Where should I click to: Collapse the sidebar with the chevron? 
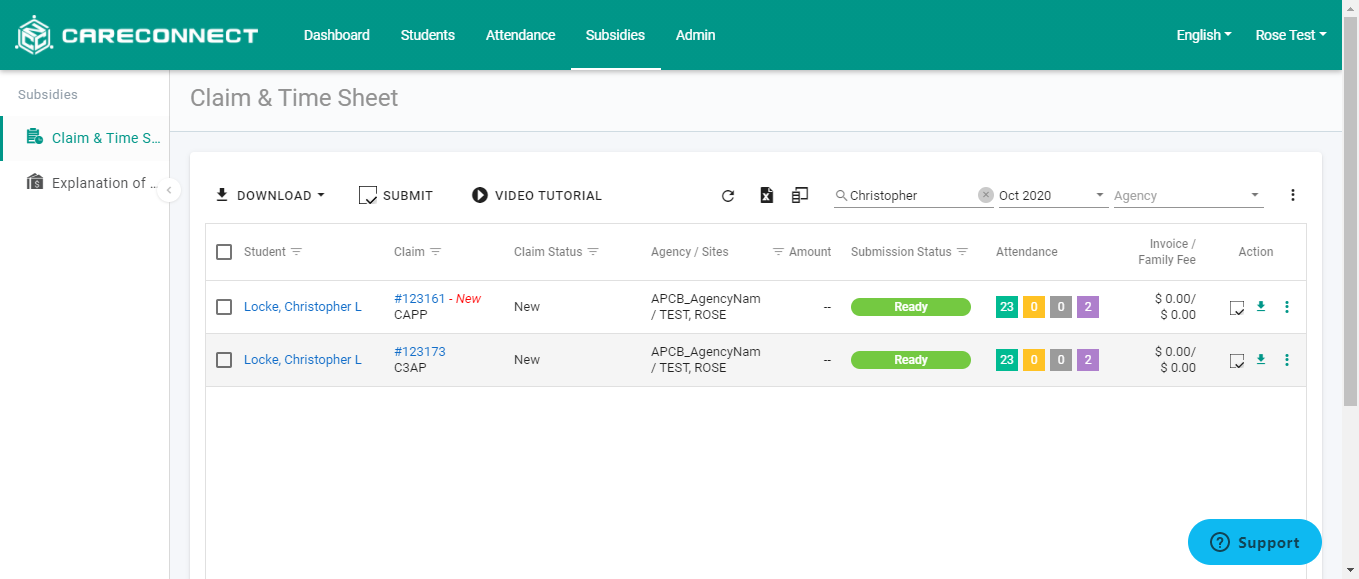(x=169, y=190)
